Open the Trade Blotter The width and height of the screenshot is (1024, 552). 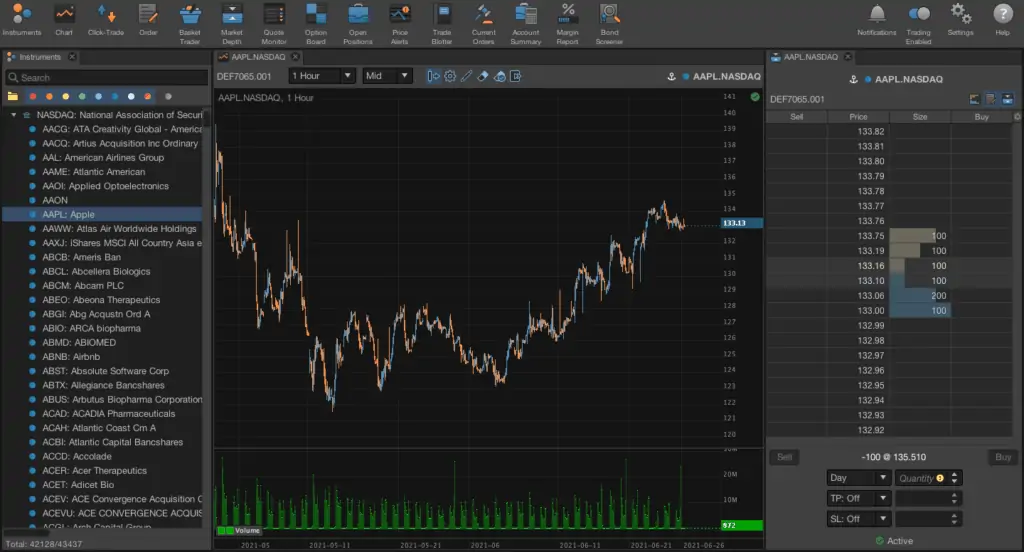coord(442,24)
